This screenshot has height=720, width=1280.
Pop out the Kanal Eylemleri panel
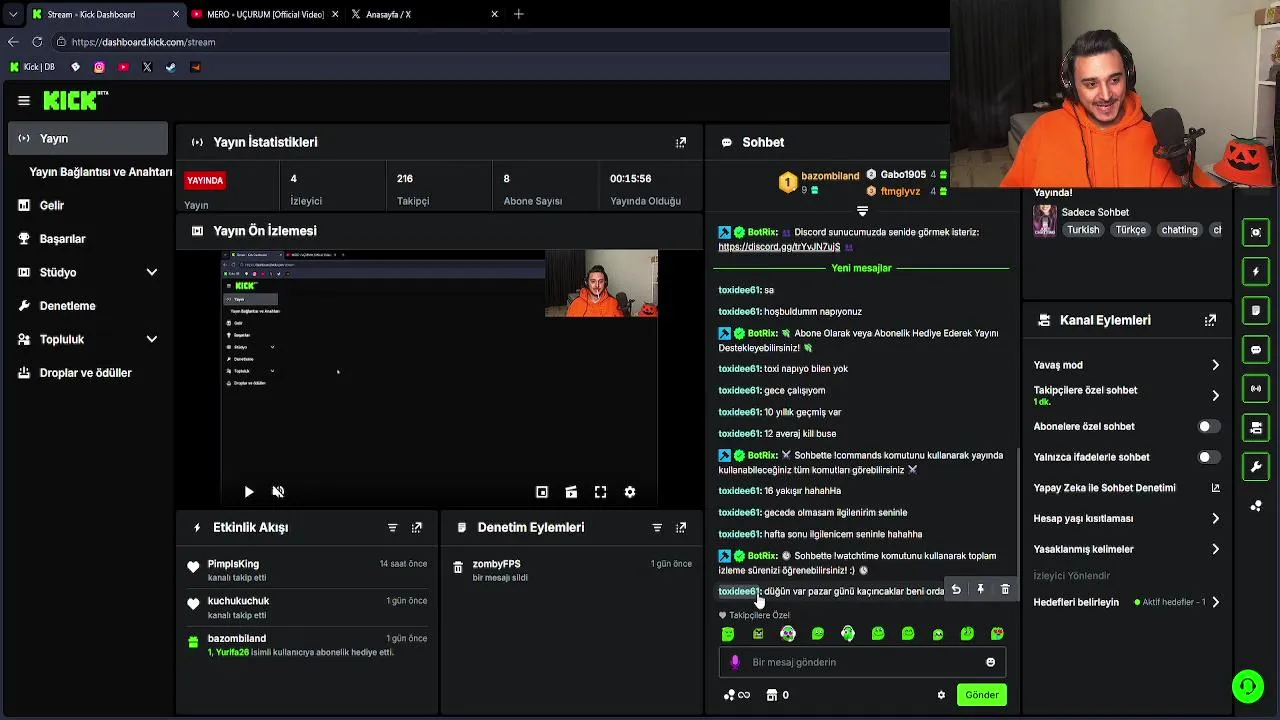click(1210, 320)
